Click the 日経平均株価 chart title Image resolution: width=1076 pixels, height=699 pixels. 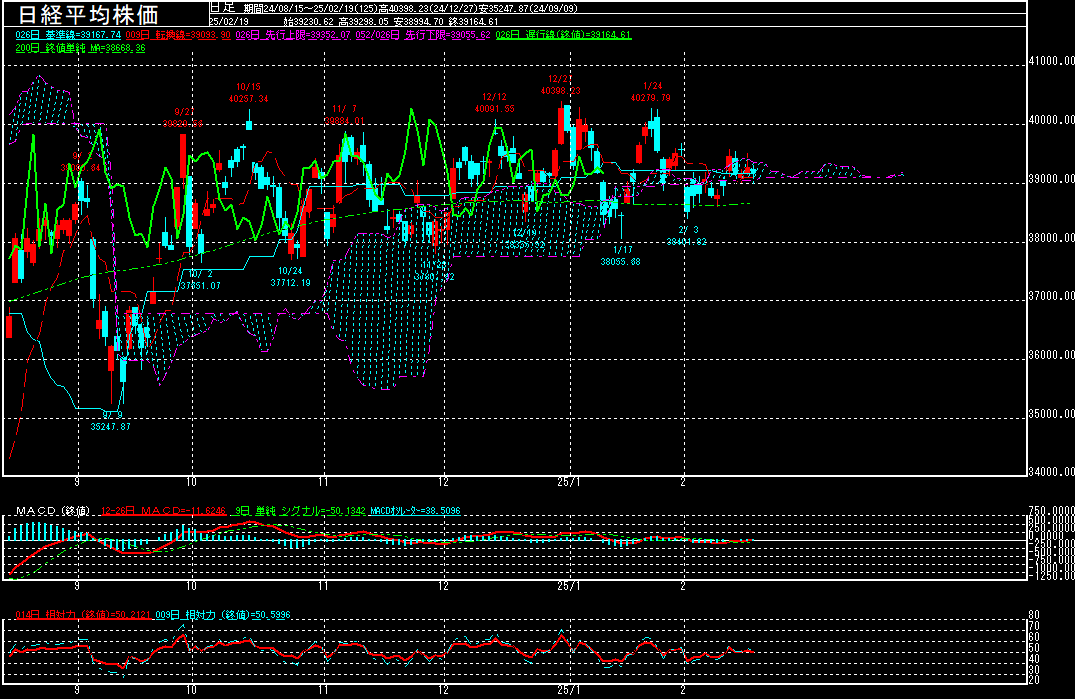[x=89, y=14]
